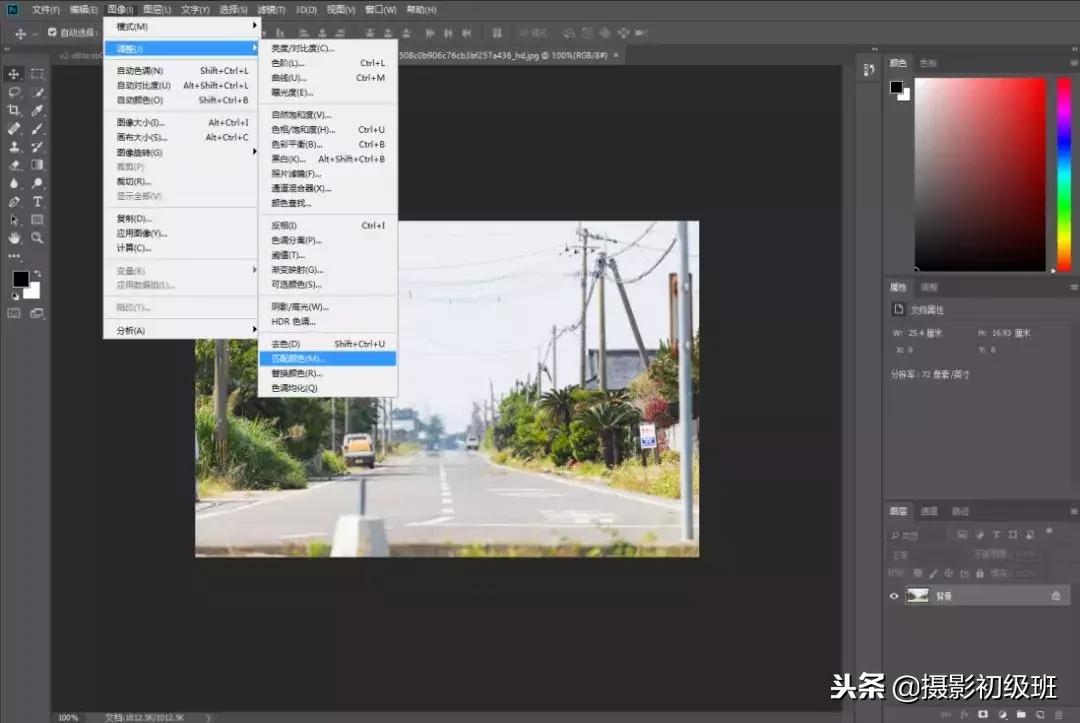Select the Quick Selection tool
This screenshot has height=723, width=1080.
(37, 92)
